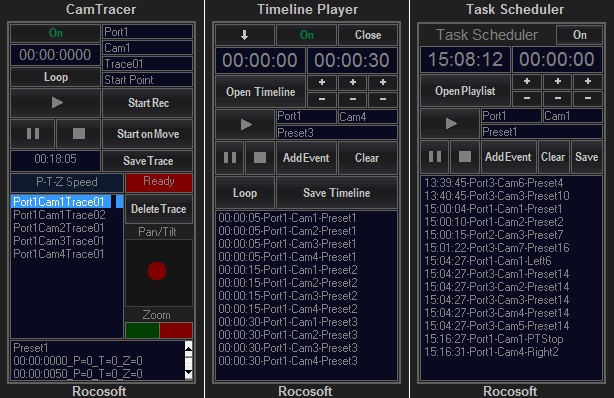
Task: Open Task Scheduler Preset1 selector
Action: pyautogui.click(x=542, y=132)
